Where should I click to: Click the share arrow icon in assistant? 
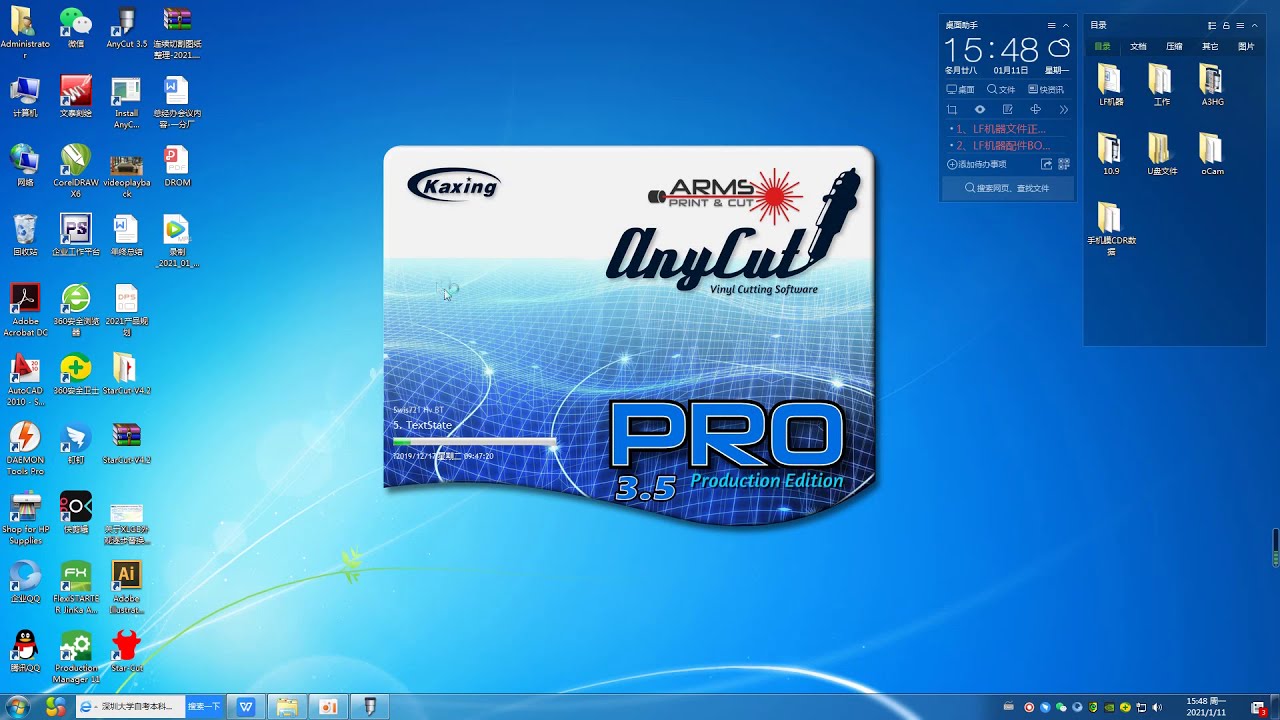[1047, 164]
